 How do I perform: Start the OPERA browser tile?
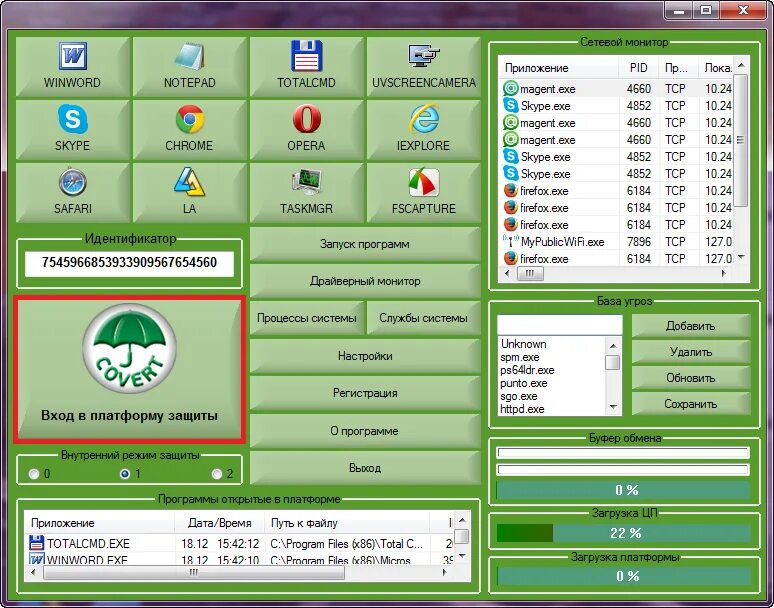pyautogui.click(x=307, y=130)
